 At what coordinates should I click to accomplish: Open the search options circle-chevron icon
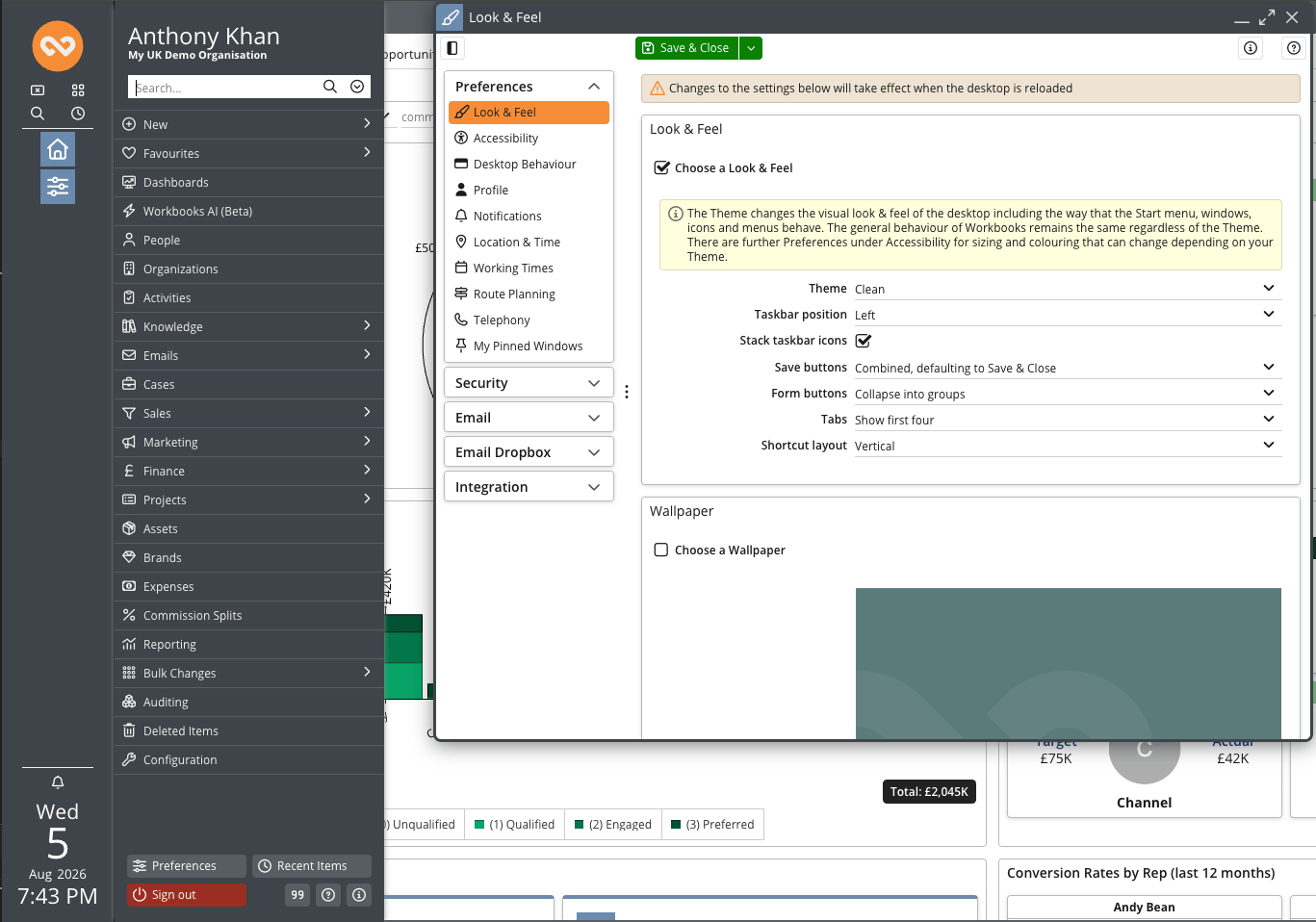pyautogui.click(x=357, y=87)
